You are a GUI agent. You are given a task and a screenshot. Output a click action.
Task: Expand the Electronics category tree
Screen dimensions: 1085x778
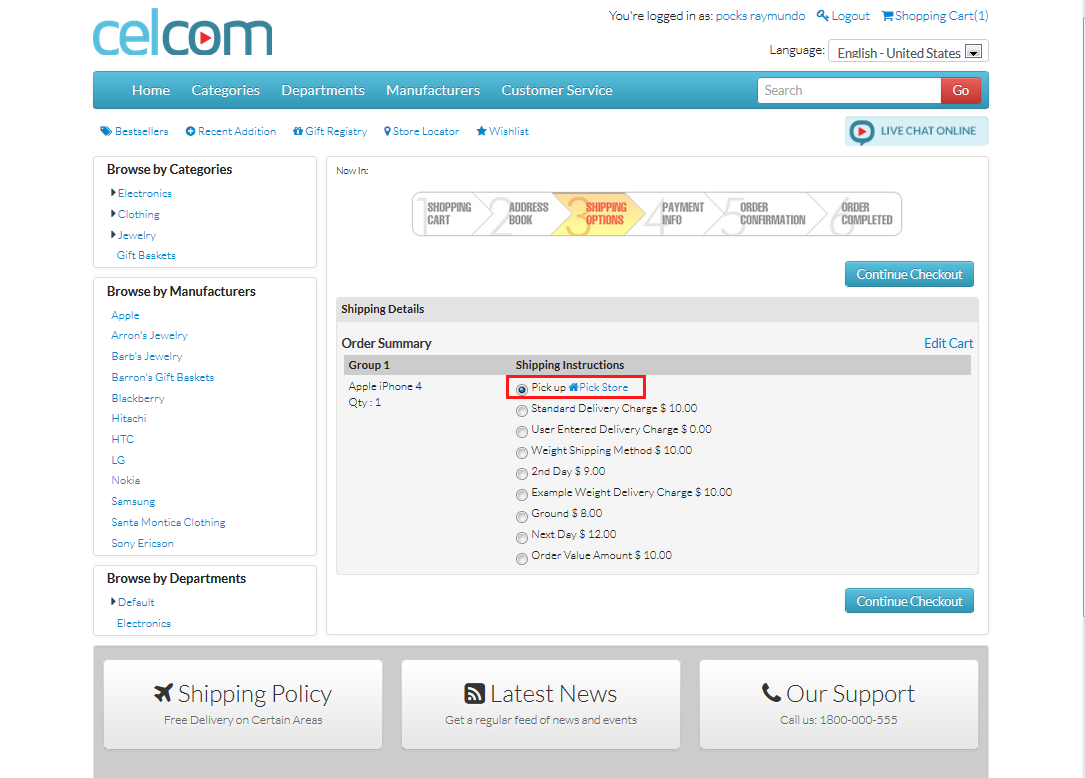tap(113, 193)
